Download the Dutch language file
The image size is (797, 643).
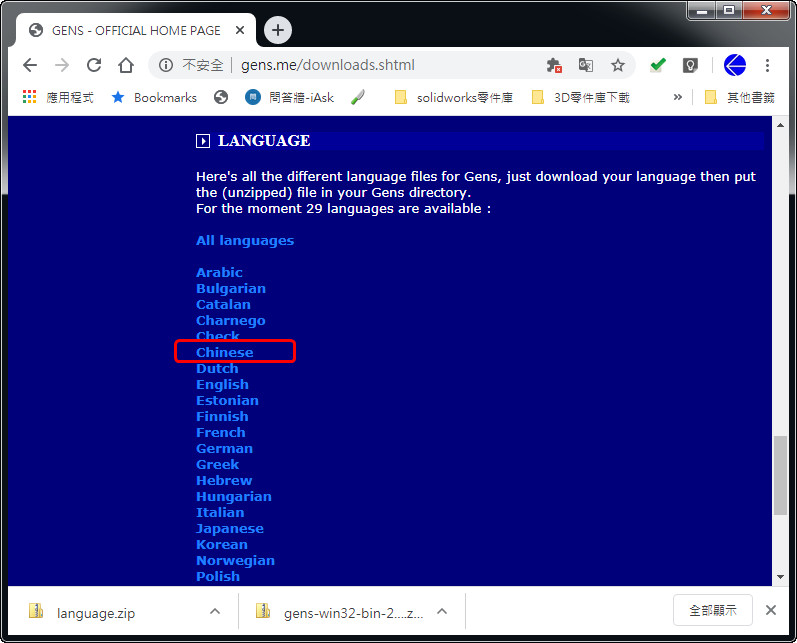pos(217,369)
